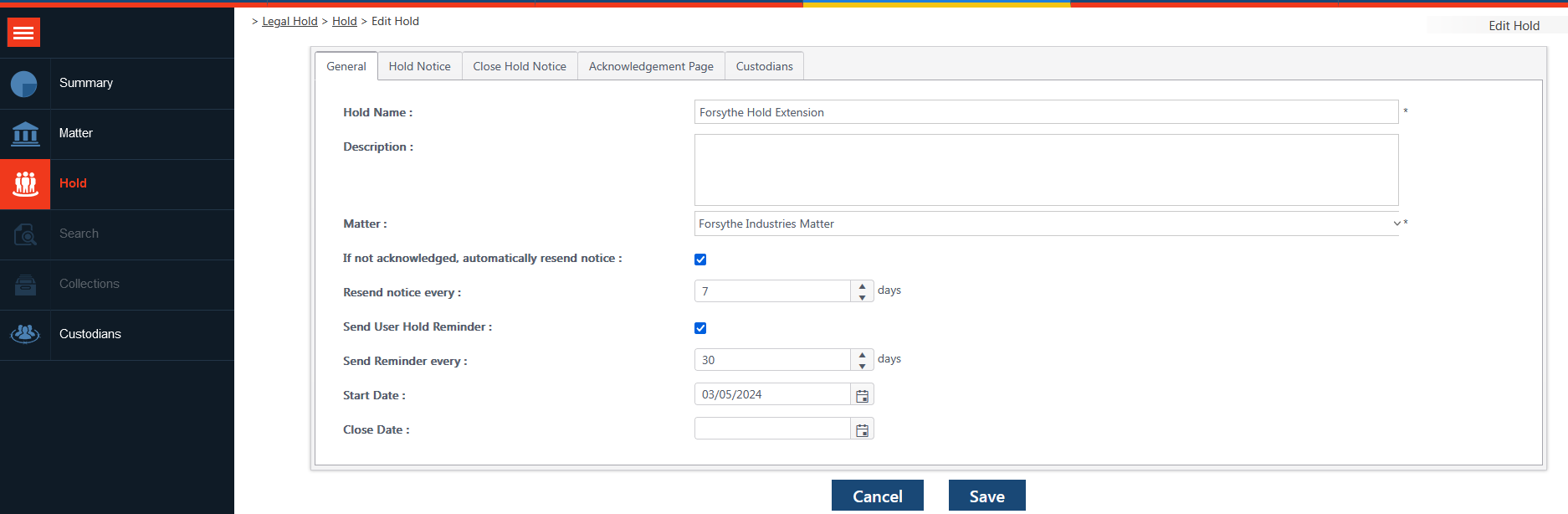Screen dimensions: 1568x514
Task: Click into the Description text area
Action: point(1046,170)
